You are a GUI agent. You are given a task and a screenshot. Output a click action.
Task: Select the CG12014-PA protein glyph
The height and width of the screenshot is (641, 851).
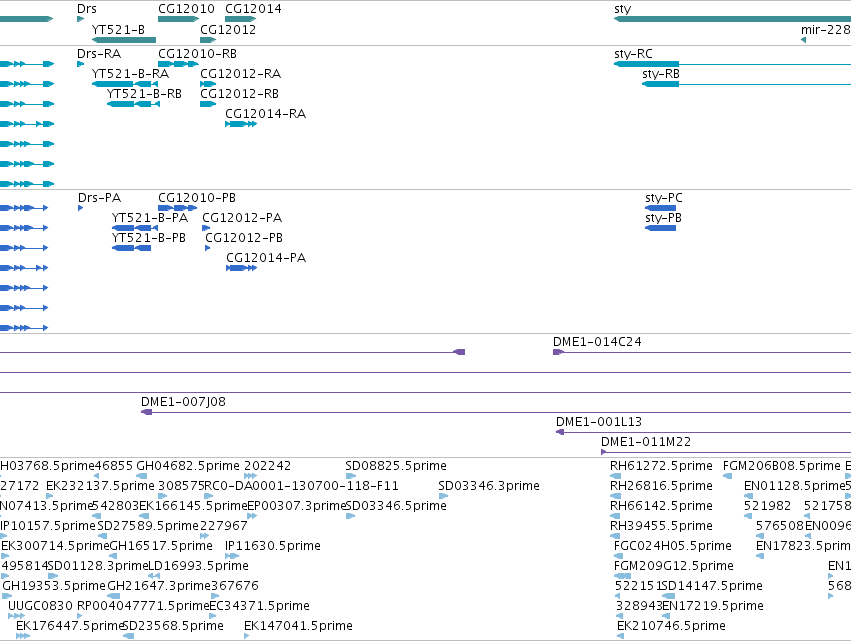click(x=242, y=268)
